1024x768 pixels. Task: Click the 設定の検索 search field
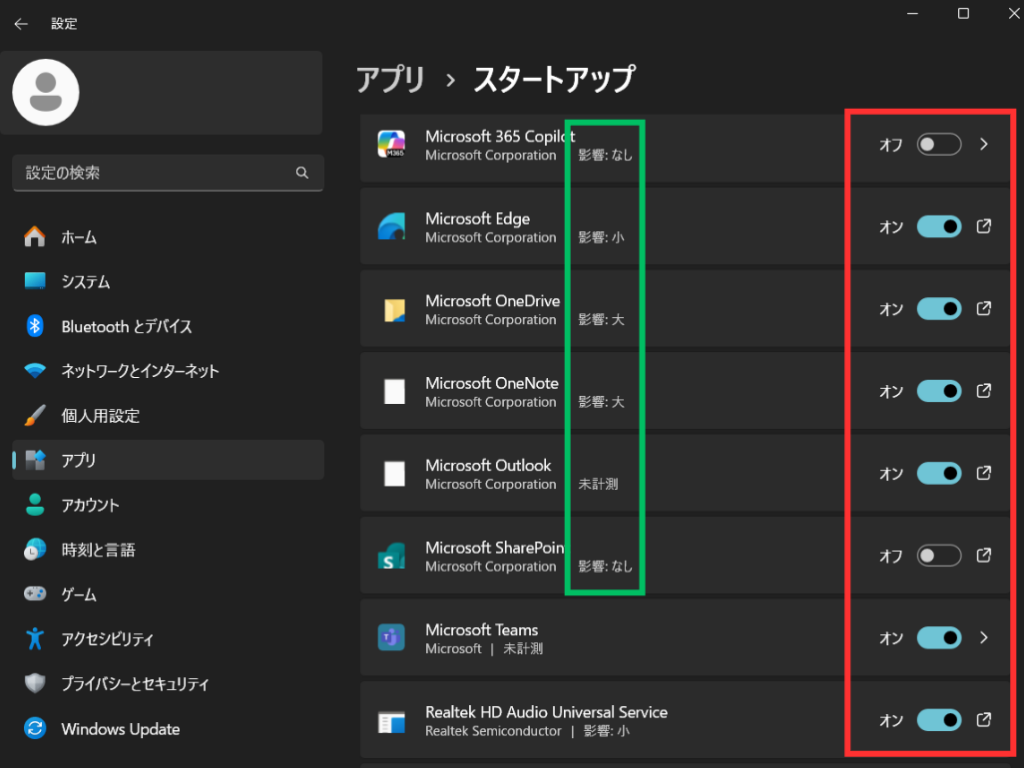tap(168, 173)
